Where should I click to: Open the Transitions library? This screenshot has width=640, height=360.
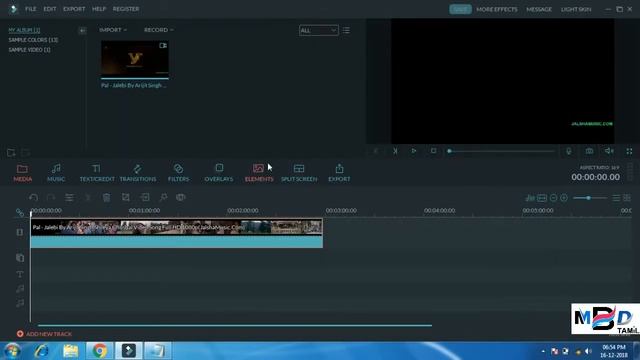pos(138,173)
